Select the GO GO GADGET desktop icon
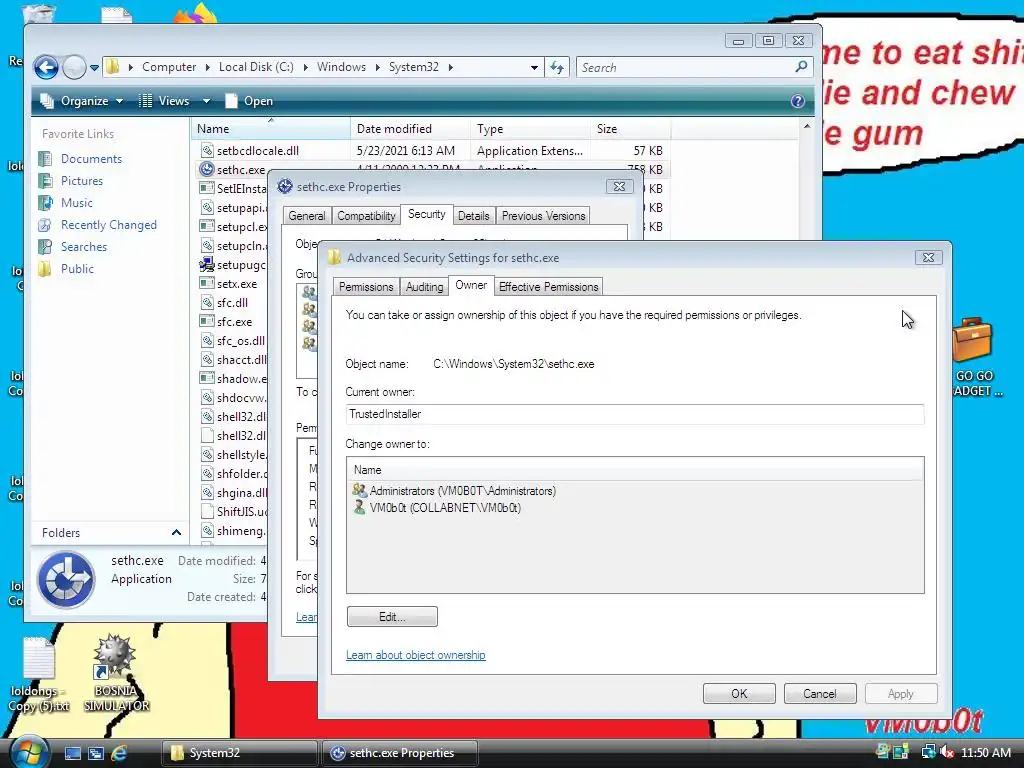1024x768 pixels. [974, 357]
